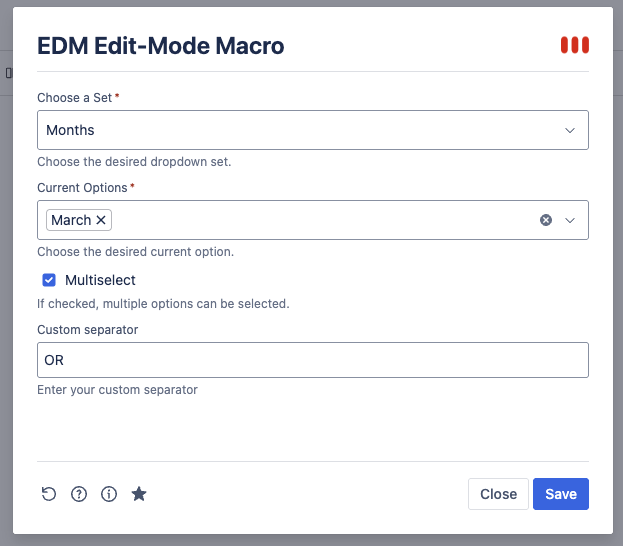
Task: Click 'Choose the desired dropdown set.' hint
Action: point(134,162)
